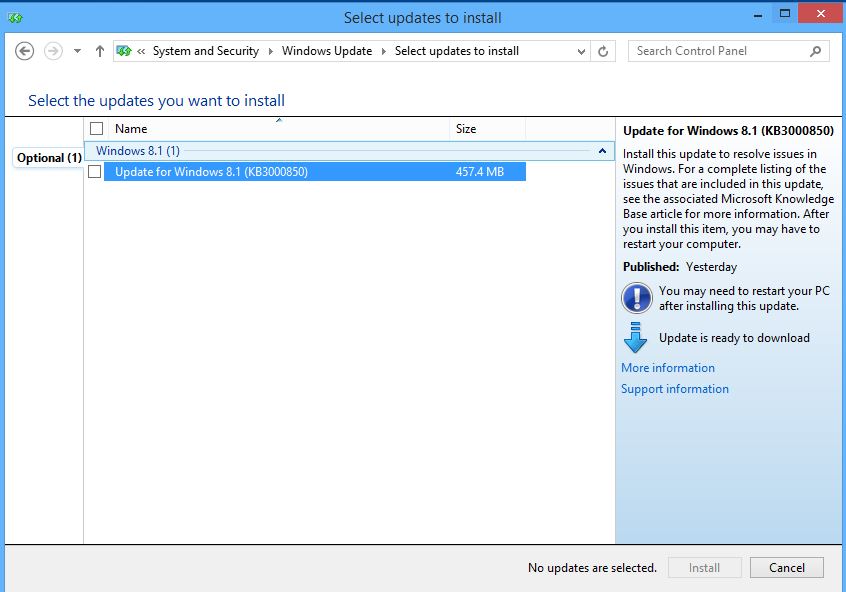Screen dimensions: 846x592
Task: Sort by Name column header
Action: (278, 129)
